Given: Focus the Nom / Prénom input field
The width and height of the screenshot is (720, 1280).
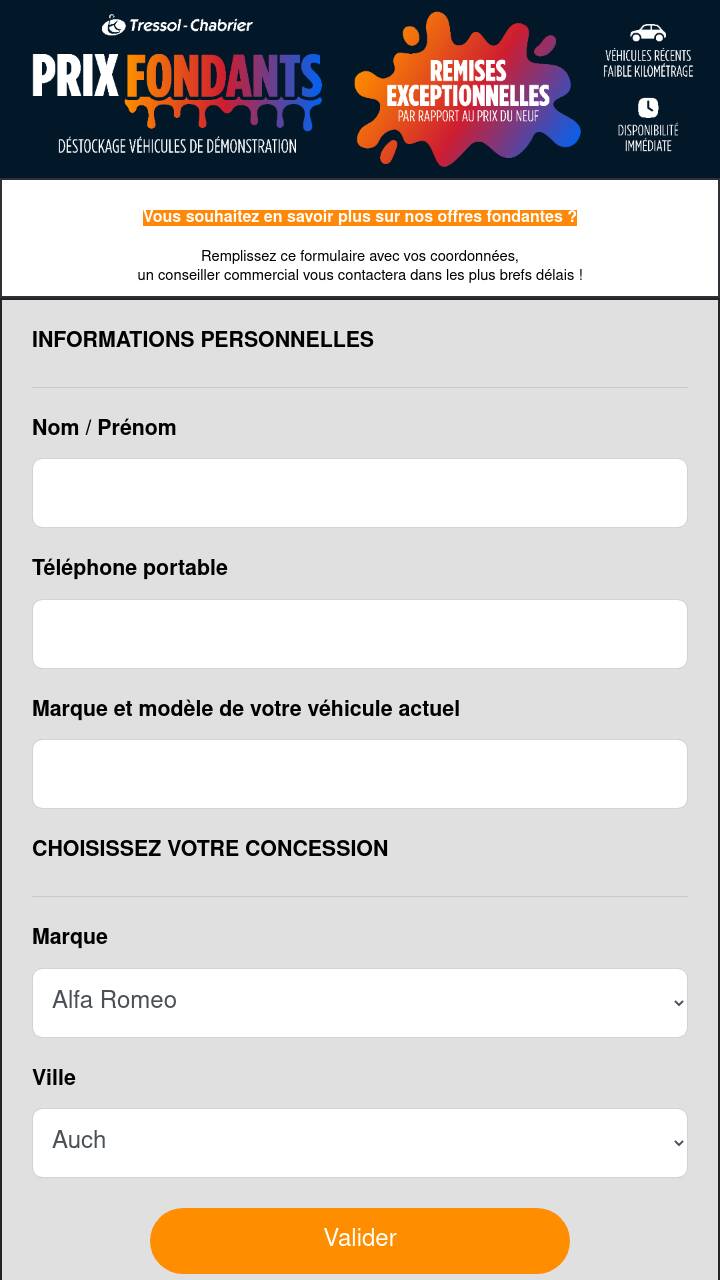Looking at the screenshot, I should 360,493.
